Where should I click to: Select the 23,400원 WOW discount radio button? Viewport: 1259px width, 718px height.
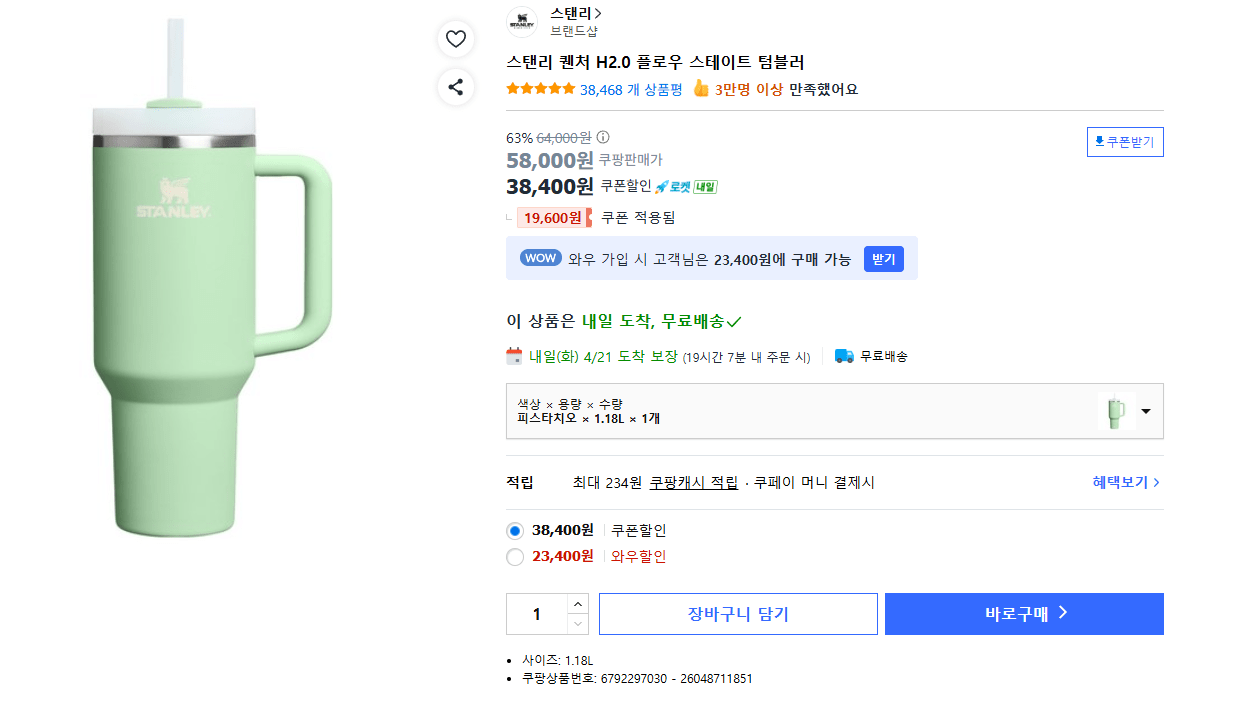pyautogui.click(x=514, y=557)
